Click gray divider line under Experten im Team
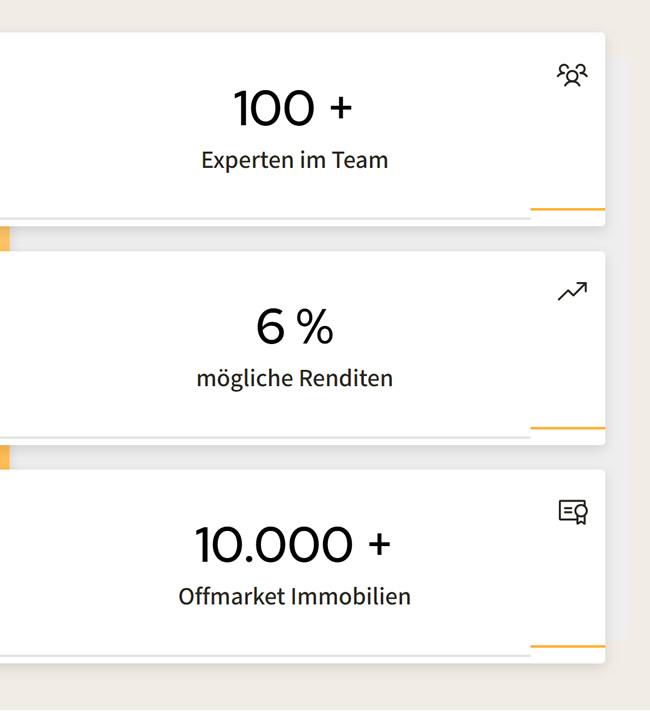The height and width of the screenshot is (711, 650). coord(265,217)
